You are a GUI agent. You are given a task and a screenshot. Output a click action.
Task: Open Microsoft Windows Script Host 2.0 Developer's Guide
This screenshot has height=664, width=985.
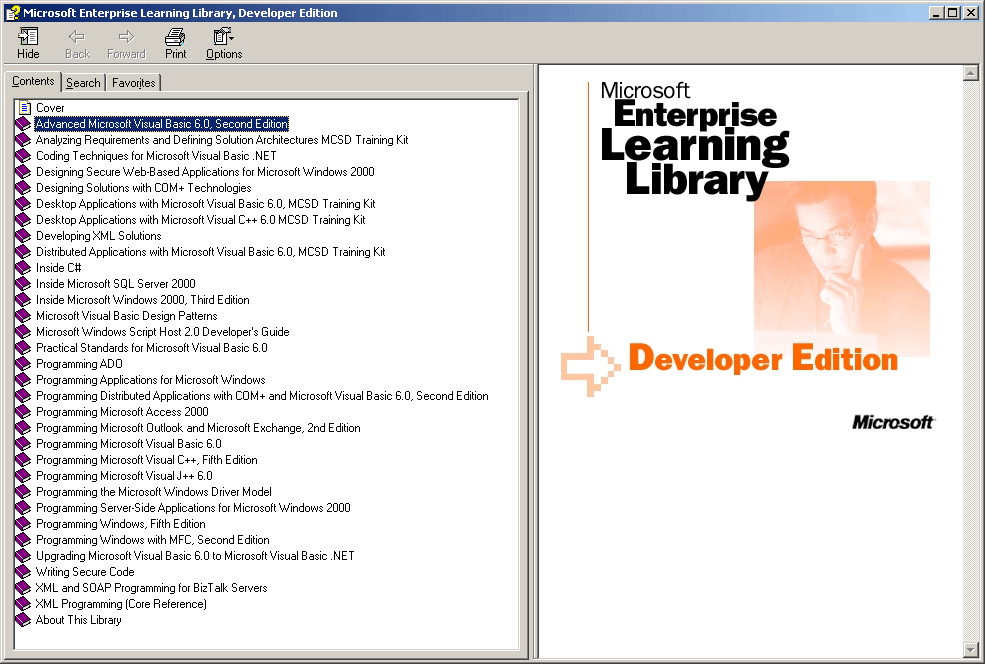pos(163,332)
